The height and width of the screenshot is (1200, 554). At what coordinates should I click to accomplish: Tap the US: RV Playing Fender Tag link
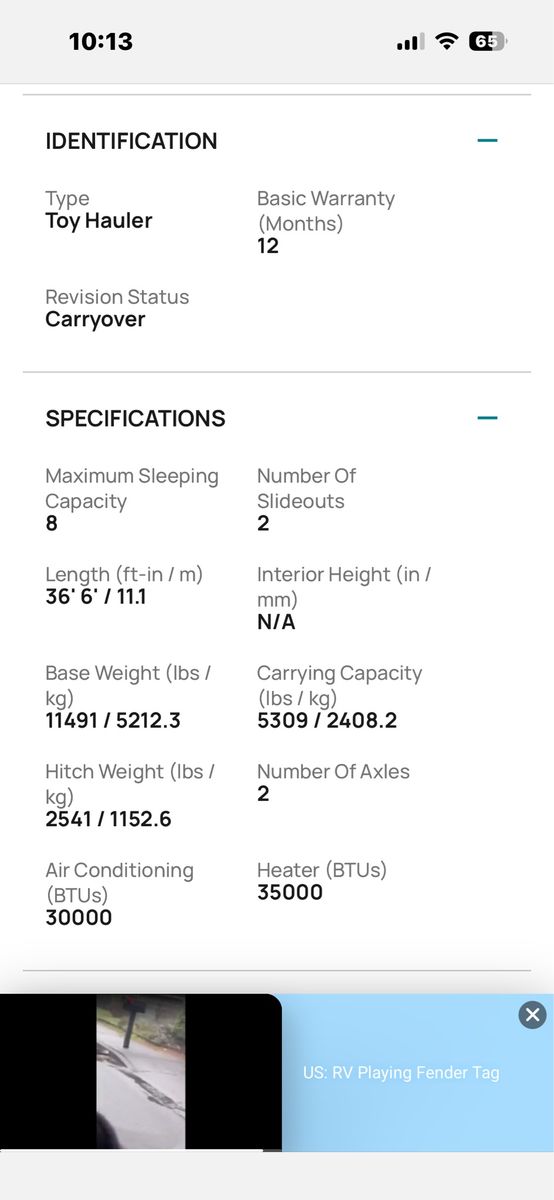coord(401,1072)
